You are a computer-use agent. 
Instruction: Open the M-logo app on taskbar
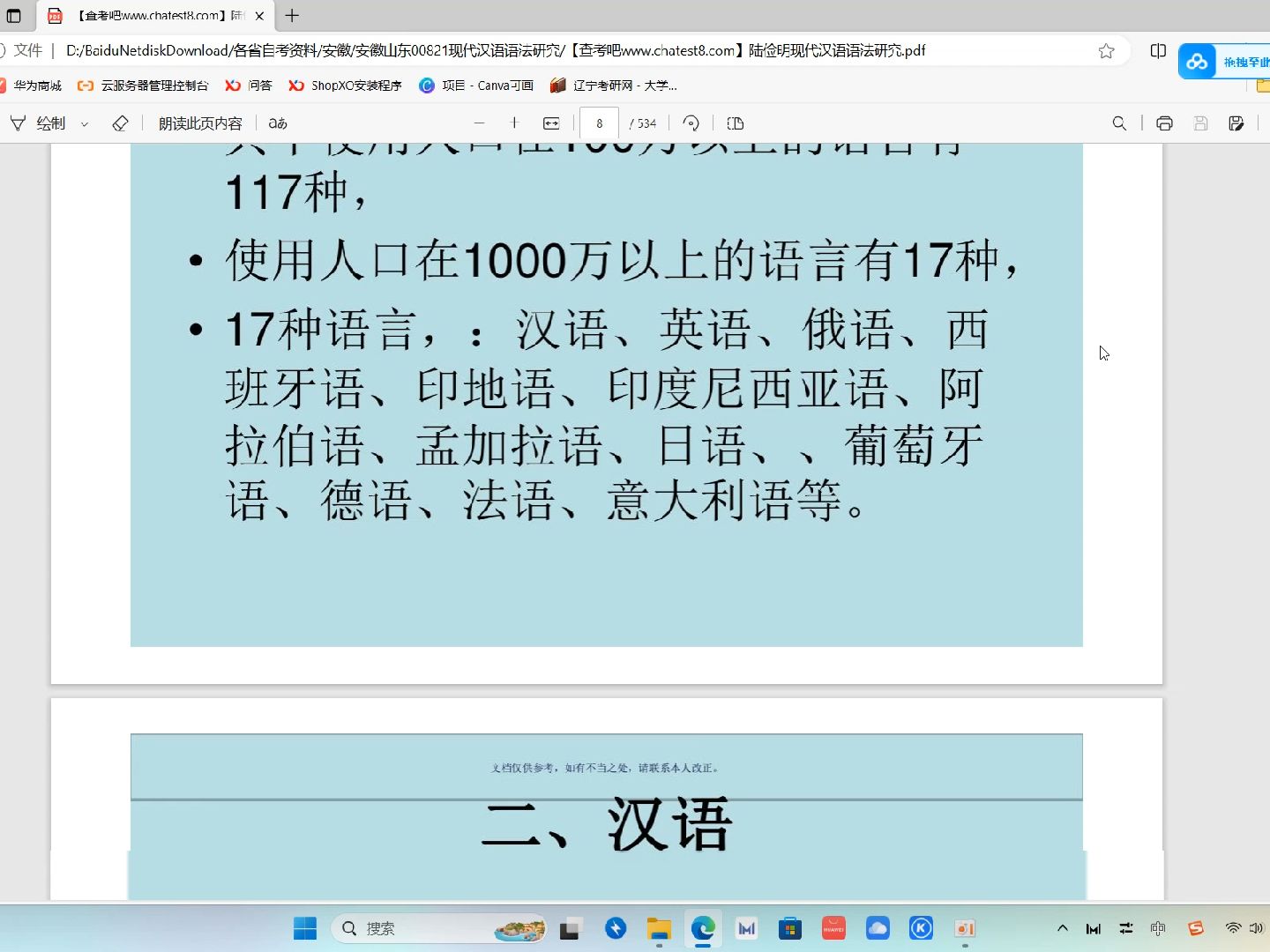tap(747, 928)
